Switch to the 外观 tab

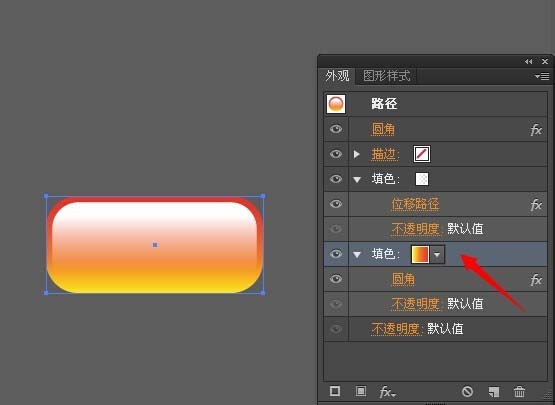pos(337,76)
